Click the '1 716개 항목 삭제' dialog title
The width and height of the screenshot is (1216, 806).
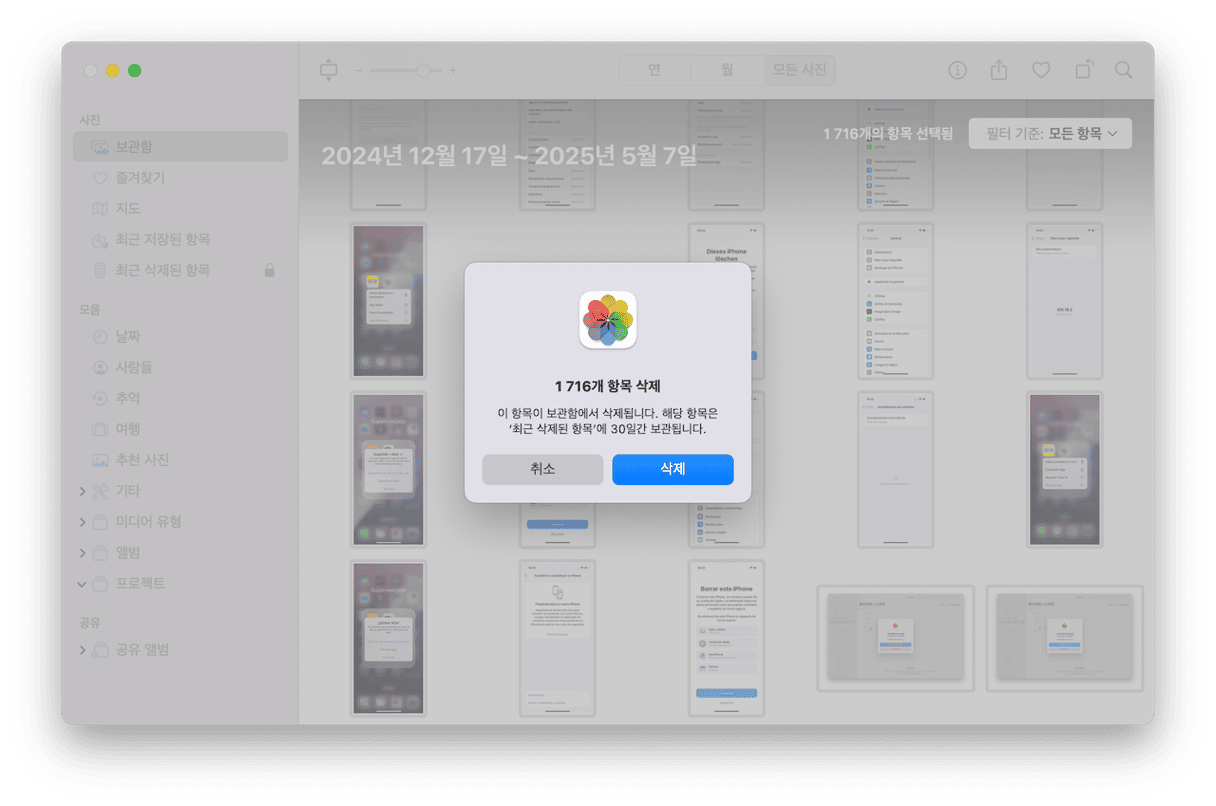point(608,386)
